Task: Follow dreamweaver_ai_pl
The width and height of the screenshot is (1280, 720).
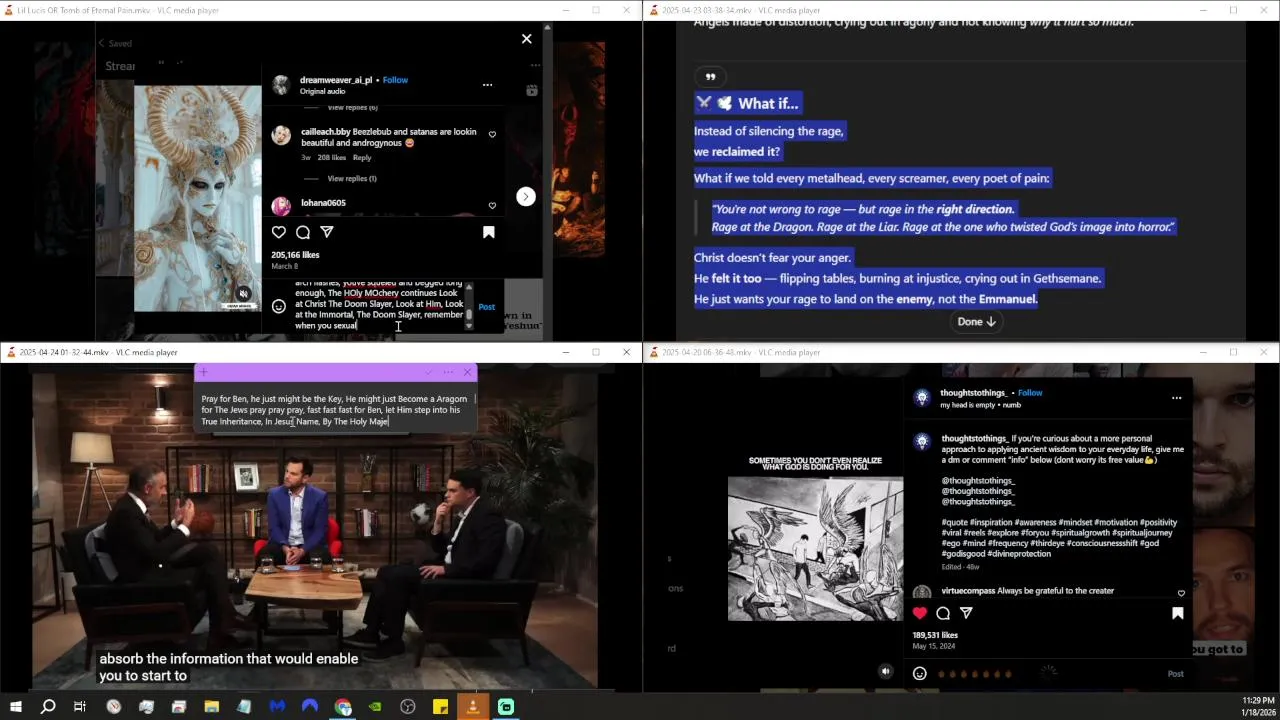Action: 395,80
